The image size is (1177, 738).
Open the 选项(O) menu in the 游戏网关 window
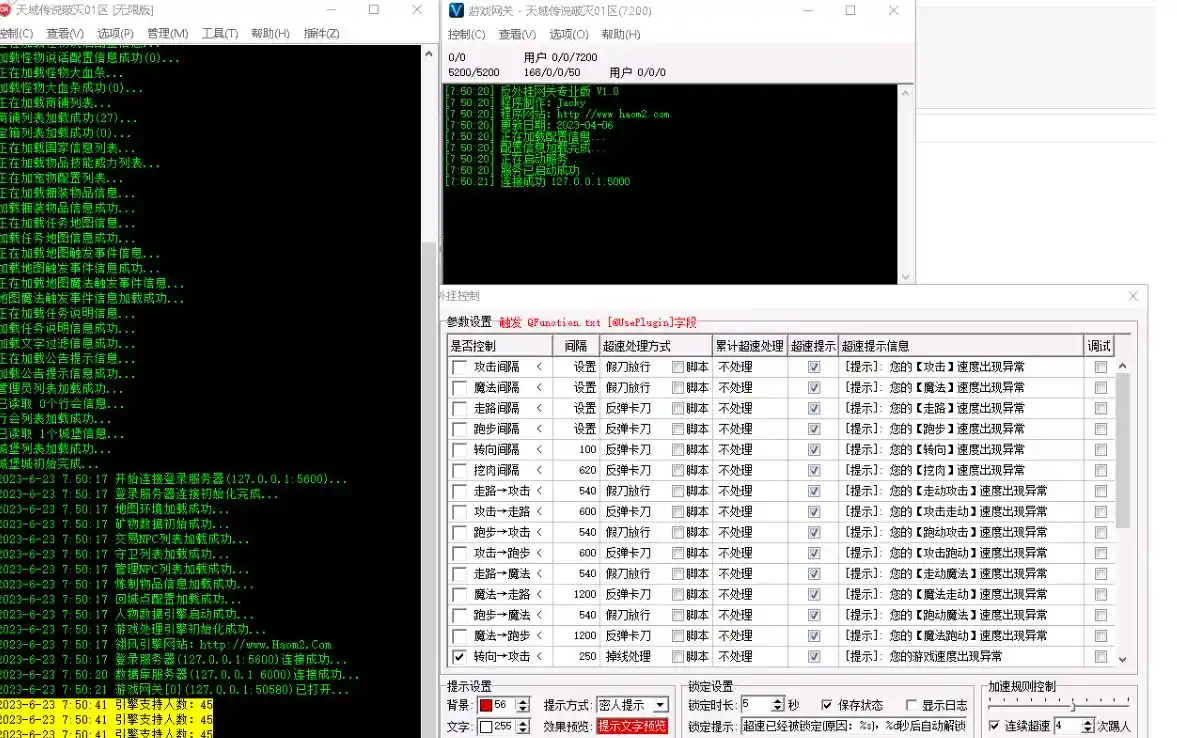pyautogui.click(x=568, y=35)
